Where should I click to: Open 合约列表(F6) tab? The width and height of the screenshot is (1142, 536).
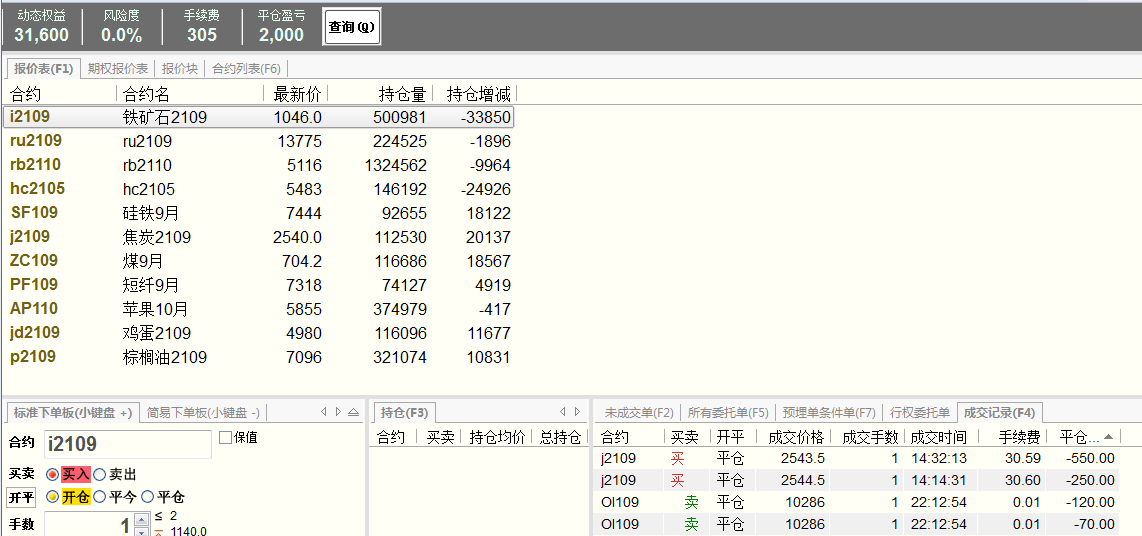[x=246, y=69]
